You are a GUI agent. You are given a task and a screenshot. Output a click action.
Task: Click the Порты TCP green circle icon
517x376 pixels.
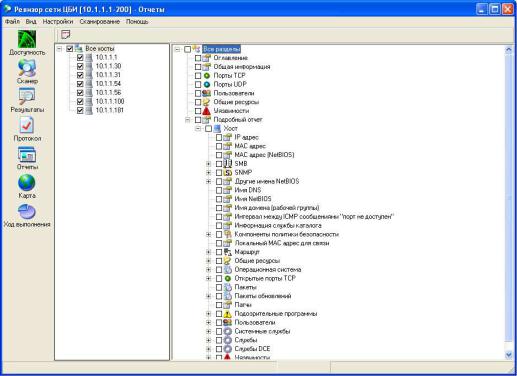207,76
